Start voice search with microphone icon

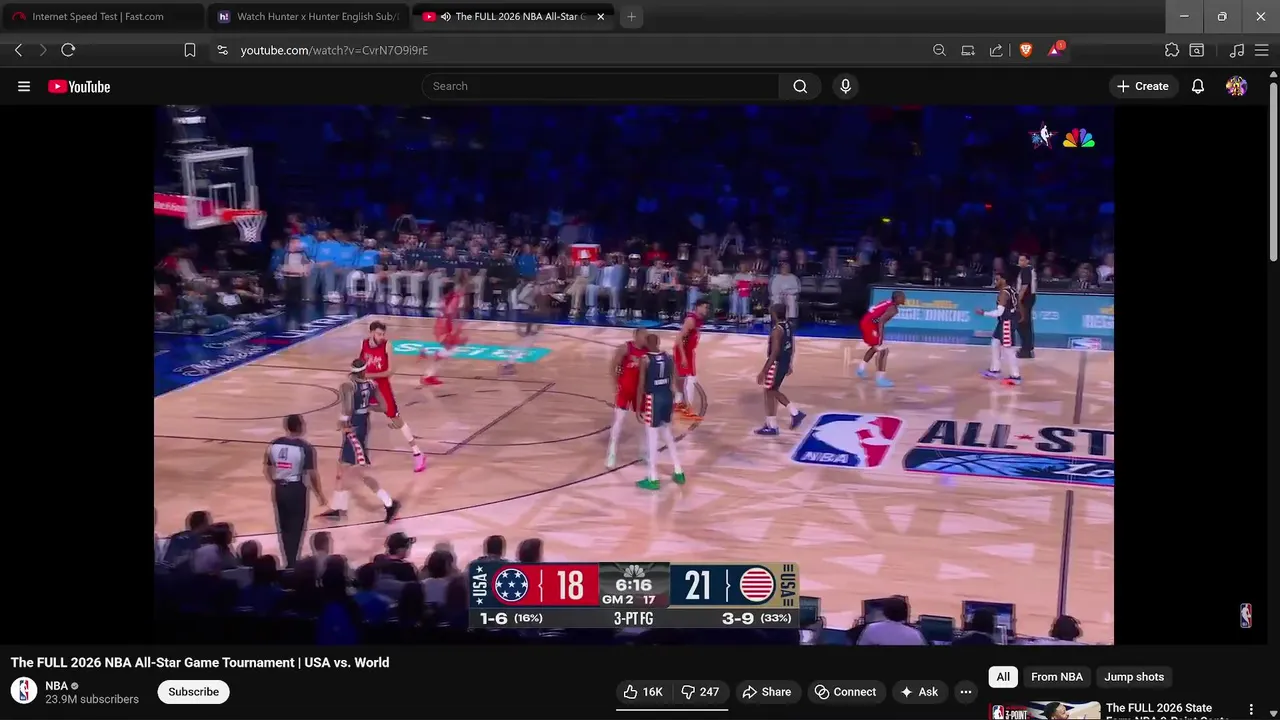tap(845, 86)
